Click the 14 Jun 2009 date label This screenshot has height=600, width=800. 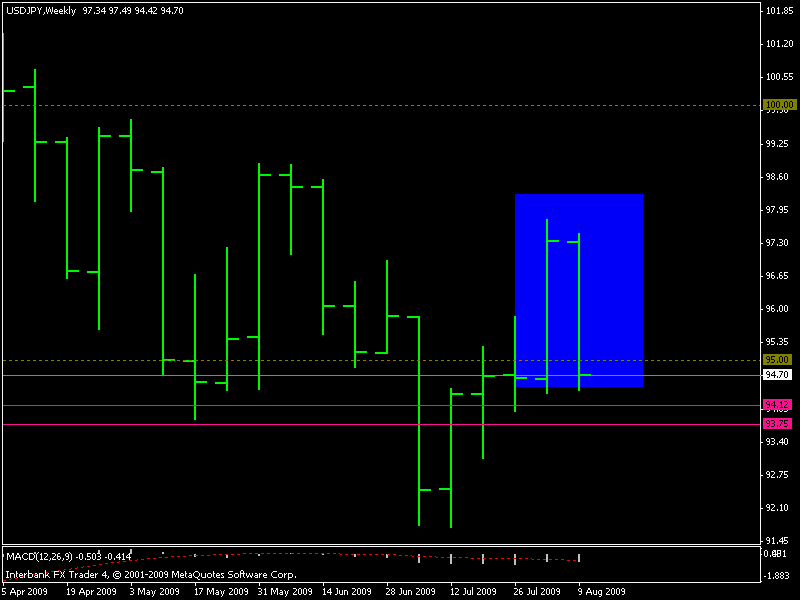coord(347,592)
